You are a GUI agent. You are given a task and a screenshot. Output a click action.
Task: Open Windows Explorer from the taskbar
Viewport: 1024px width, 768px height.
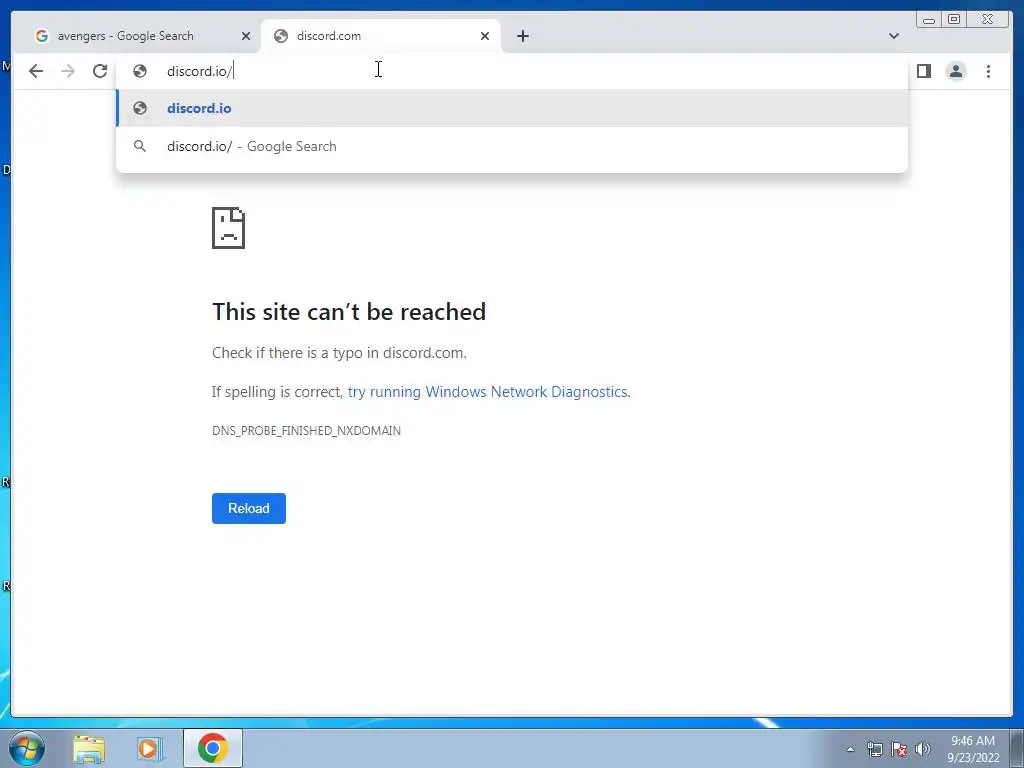[89, 748]
